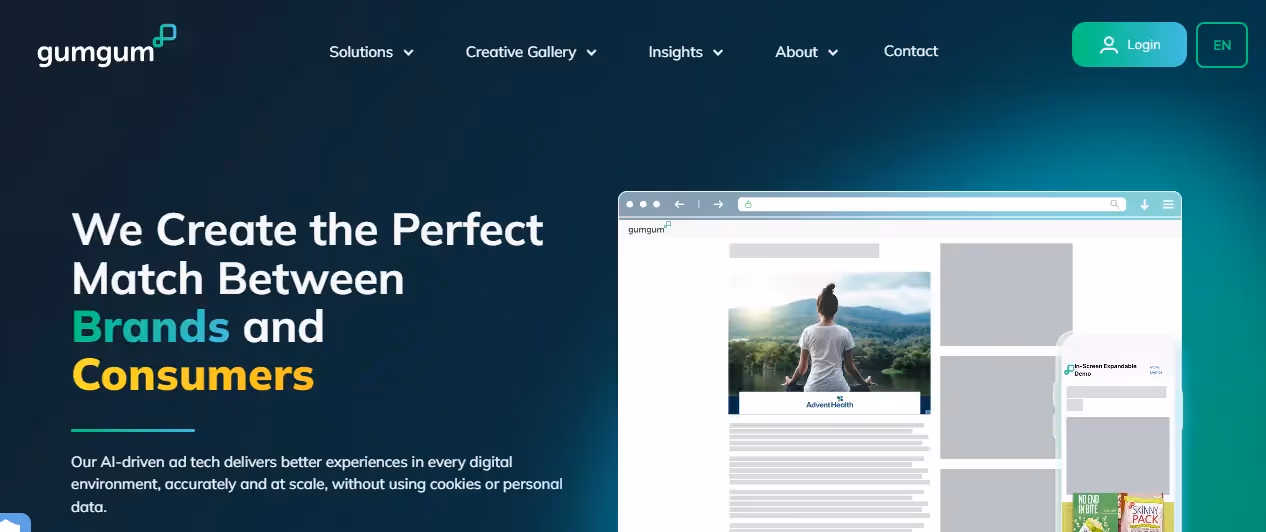Click the gumgum logo in header
Screen dimensions: 1266x532
tap(107, 46)
